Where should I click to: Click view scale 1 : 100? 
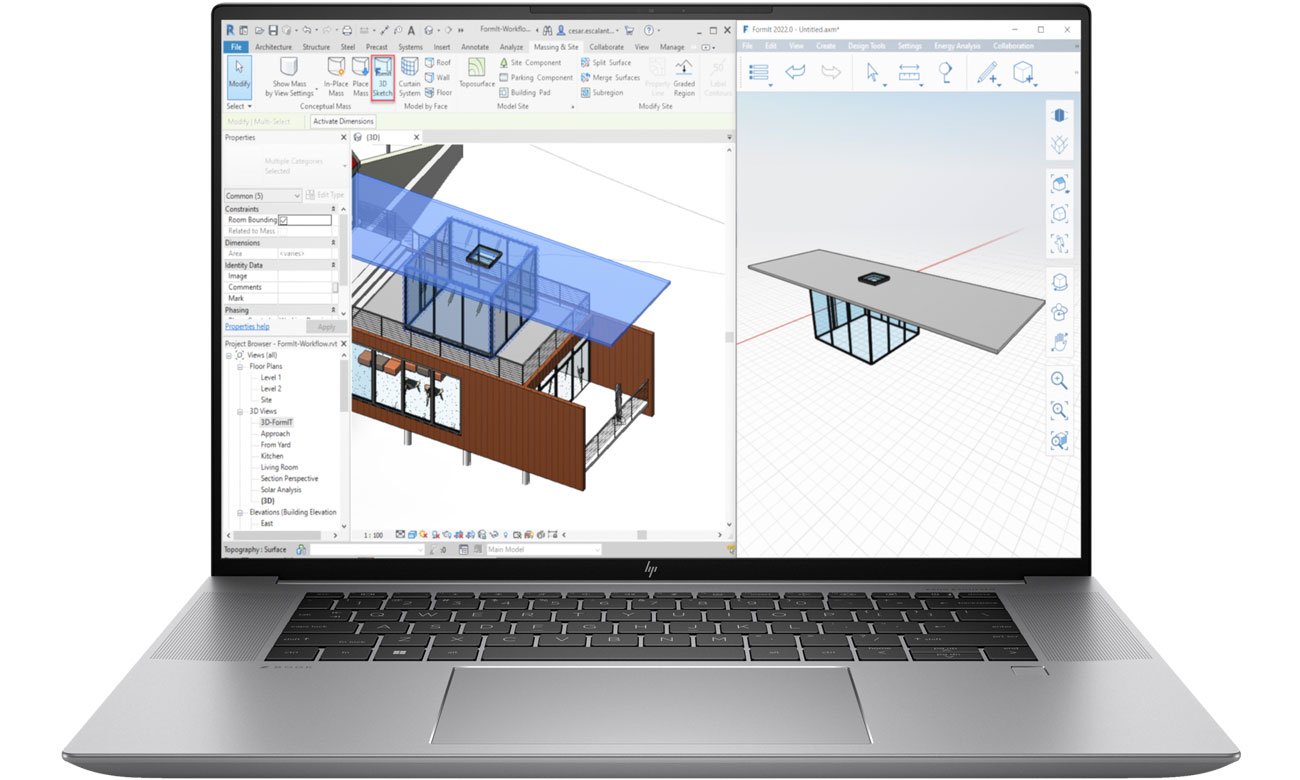(373, 535)
